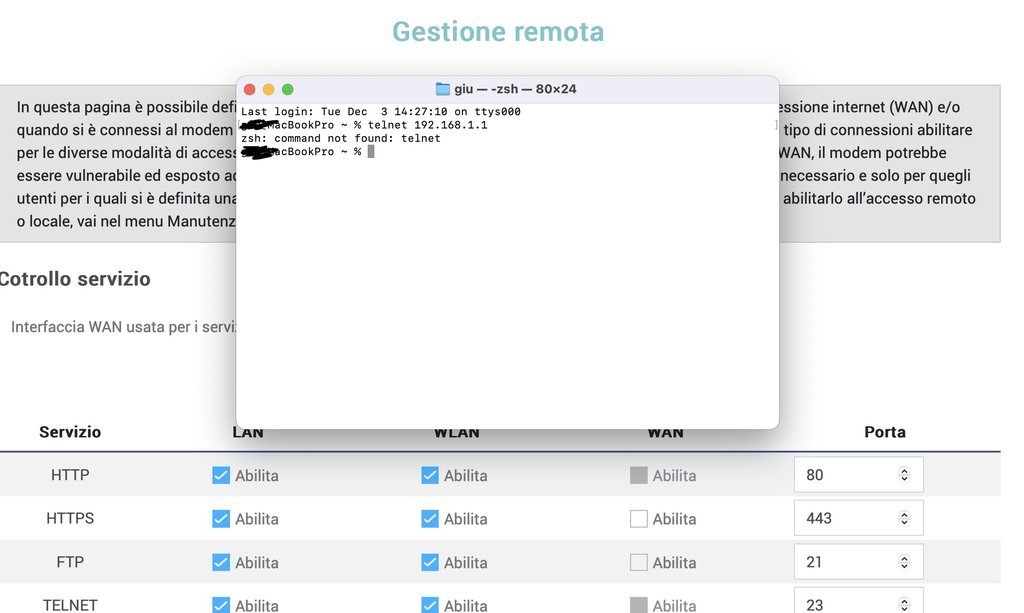Toggle the FTP WLAN checkbox
This screenshot has width=1024, height=613.
[430, 562]
